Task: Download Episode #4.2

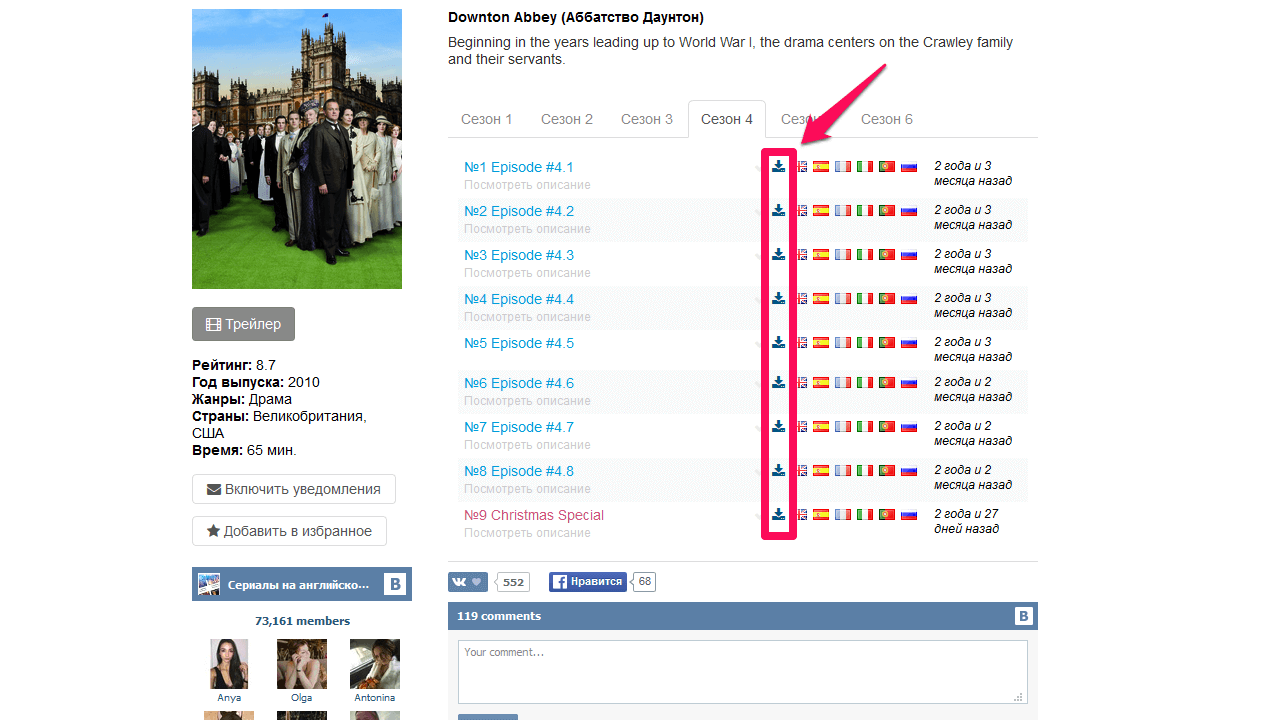Action: pos(779,210)
